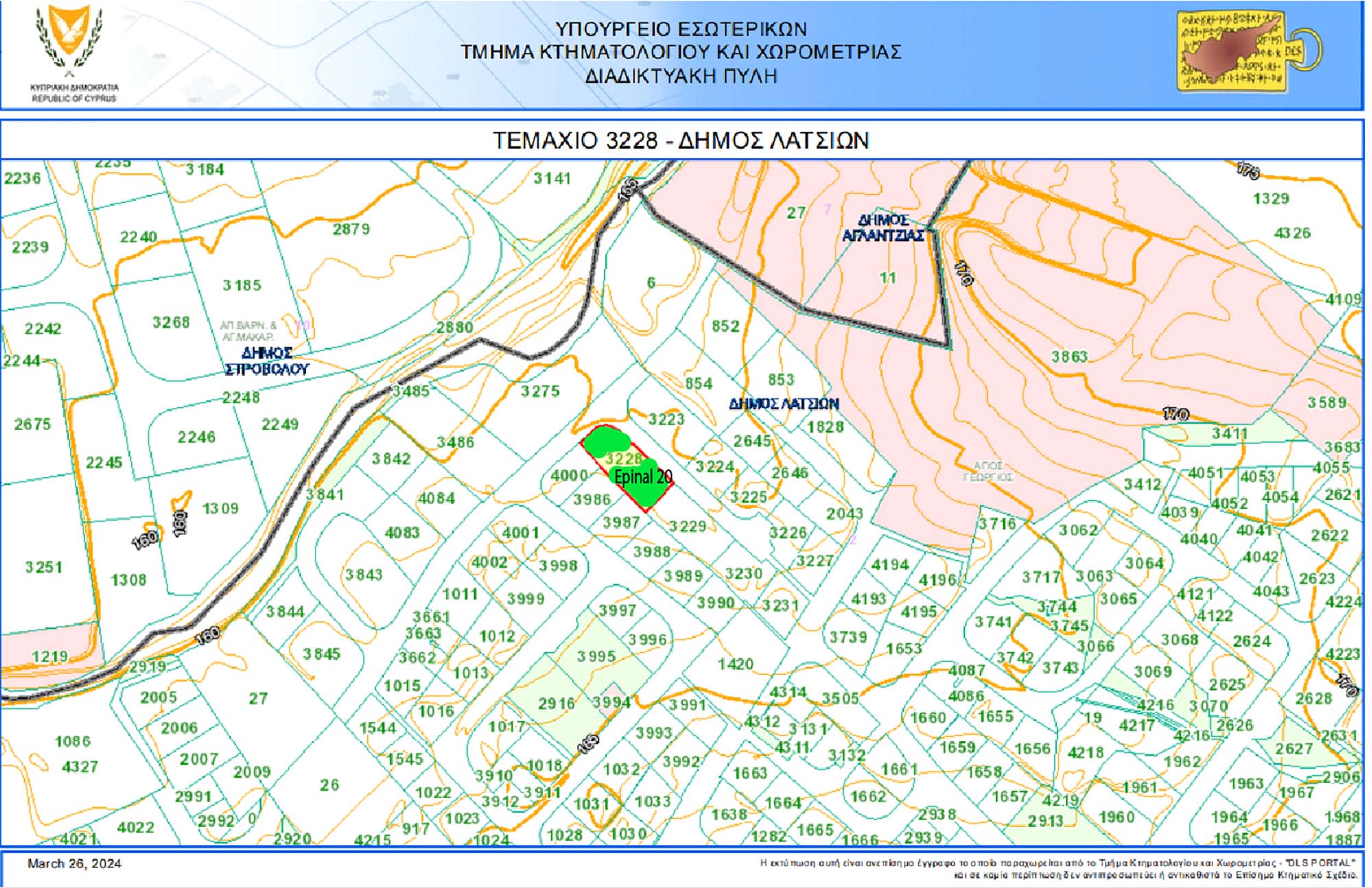Select parcel number 3995 in green area

click(595, 656)
